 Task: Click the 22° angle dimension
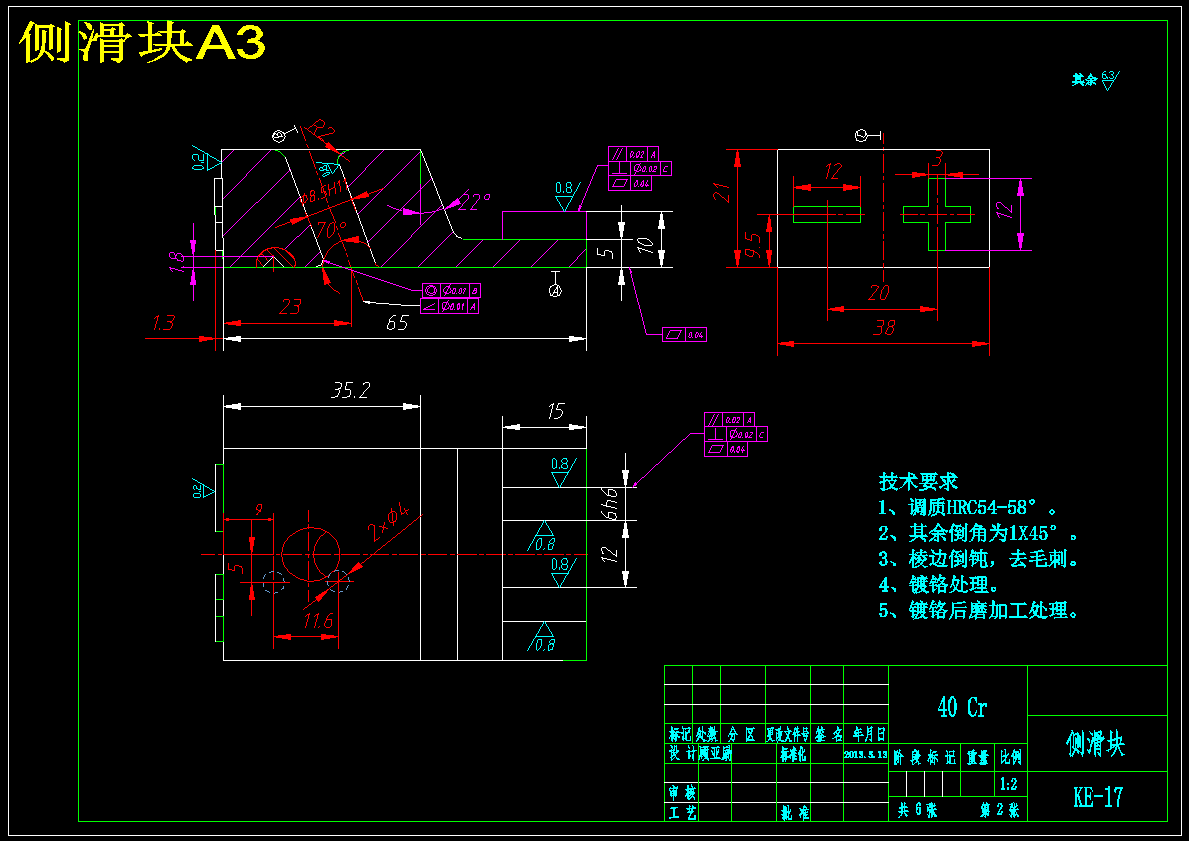click(x=473, y=202)
